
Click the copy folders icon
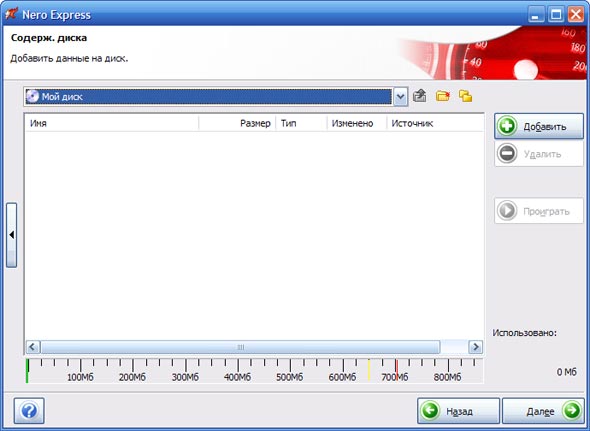pyautogui.click(x=465, y=96)
